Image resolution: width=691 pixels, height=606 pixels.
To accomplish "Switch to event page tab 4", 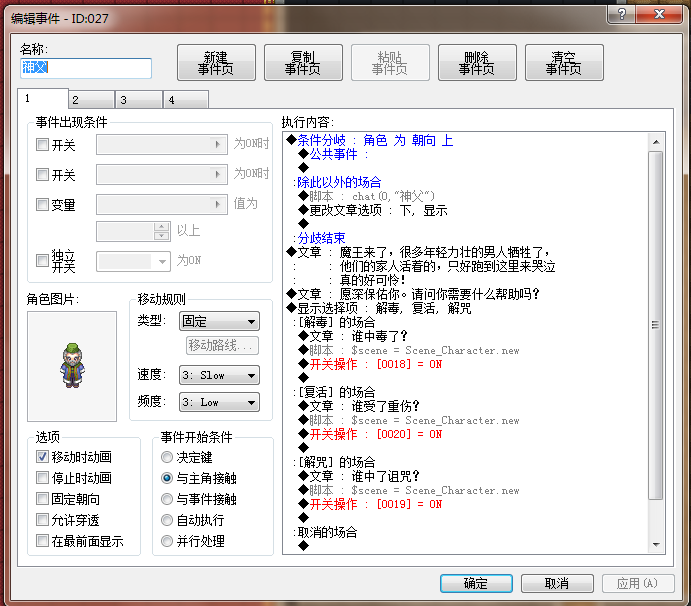I will (186, 100).
